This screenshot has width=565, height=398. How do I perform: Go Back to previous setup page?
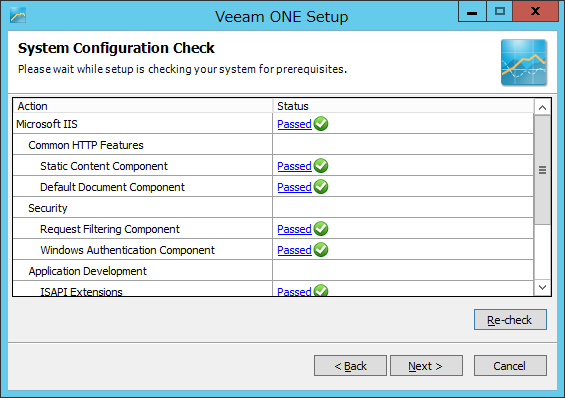point(350,366)
